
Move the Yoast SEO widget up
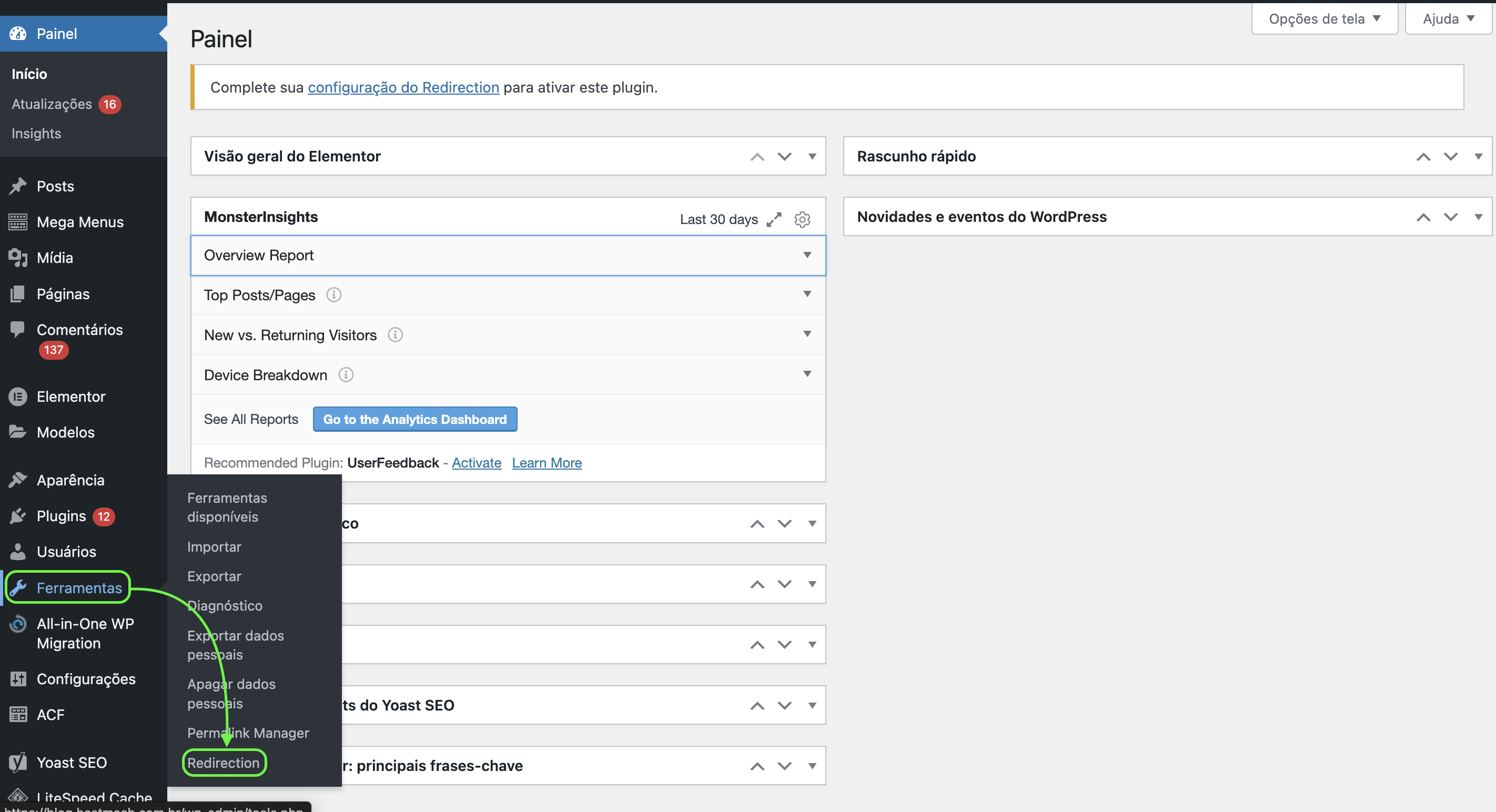click(757, 706)
